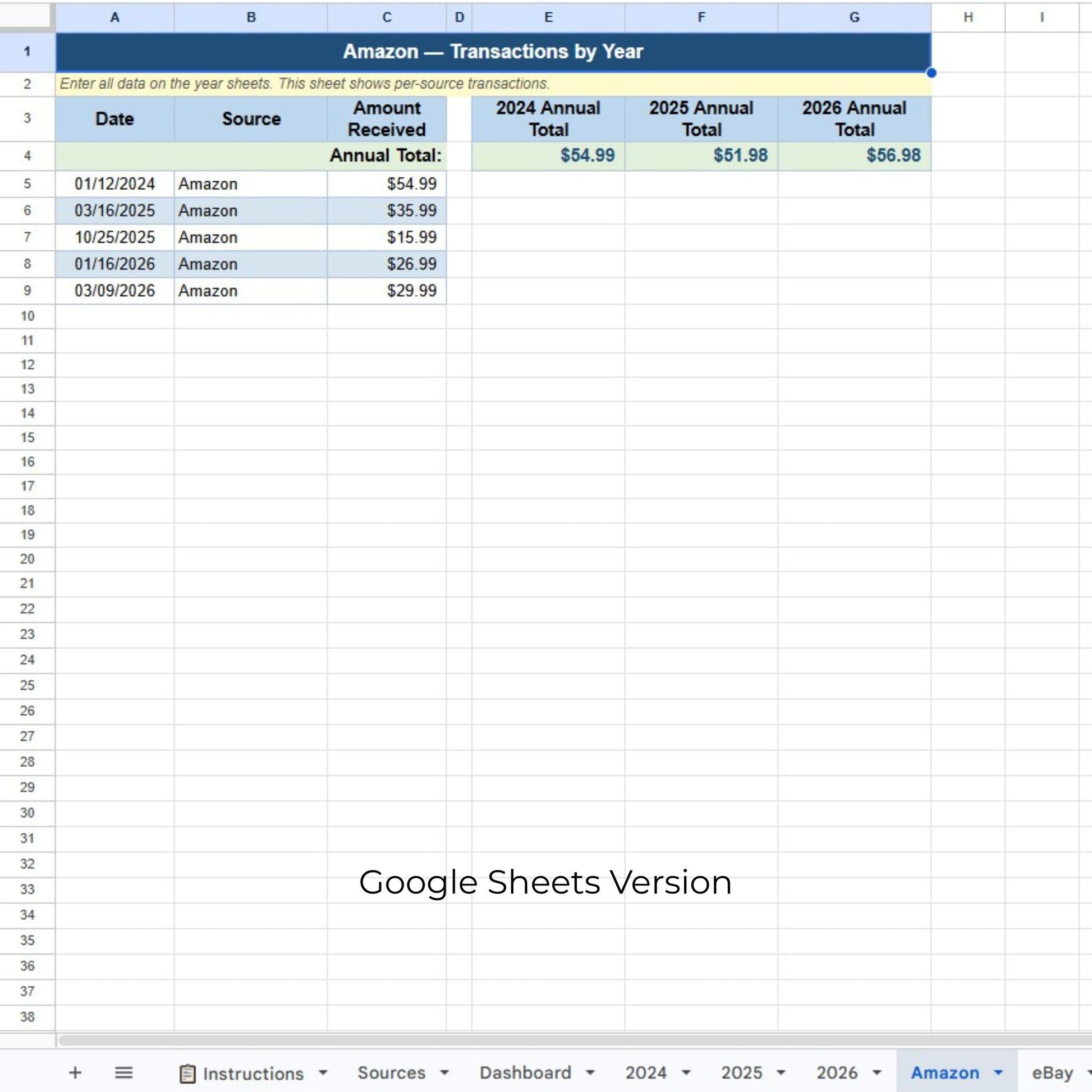
Task: Select column G header
Action: 855,17
